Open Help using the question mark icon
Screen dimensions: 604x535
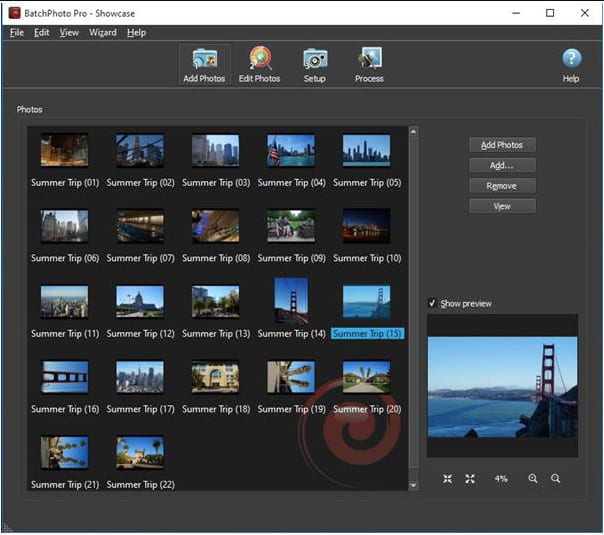[x=571, y=59]
